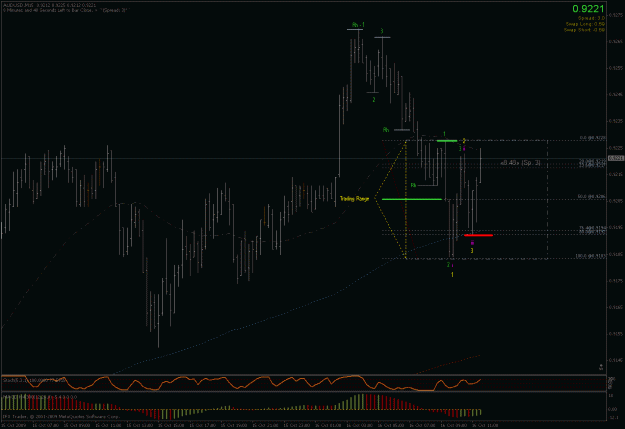Select the long green horizontal line
Screen dimensions: 625x429
pyautogui.click(x=412, y=199)
